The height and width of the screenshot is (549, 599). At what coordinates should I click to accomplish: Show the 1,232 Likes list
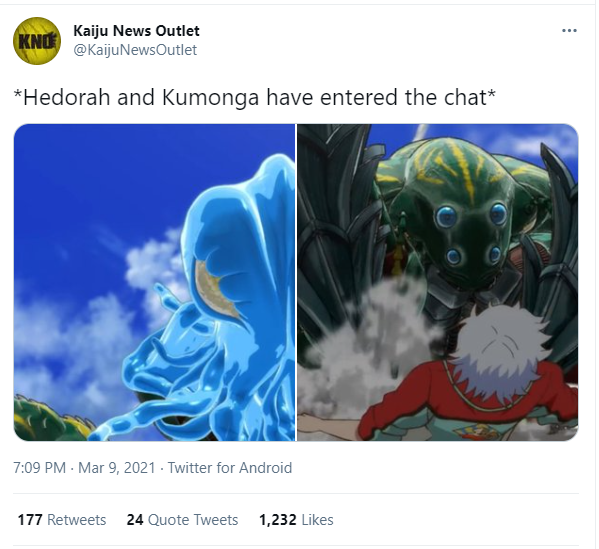[296, 520]
